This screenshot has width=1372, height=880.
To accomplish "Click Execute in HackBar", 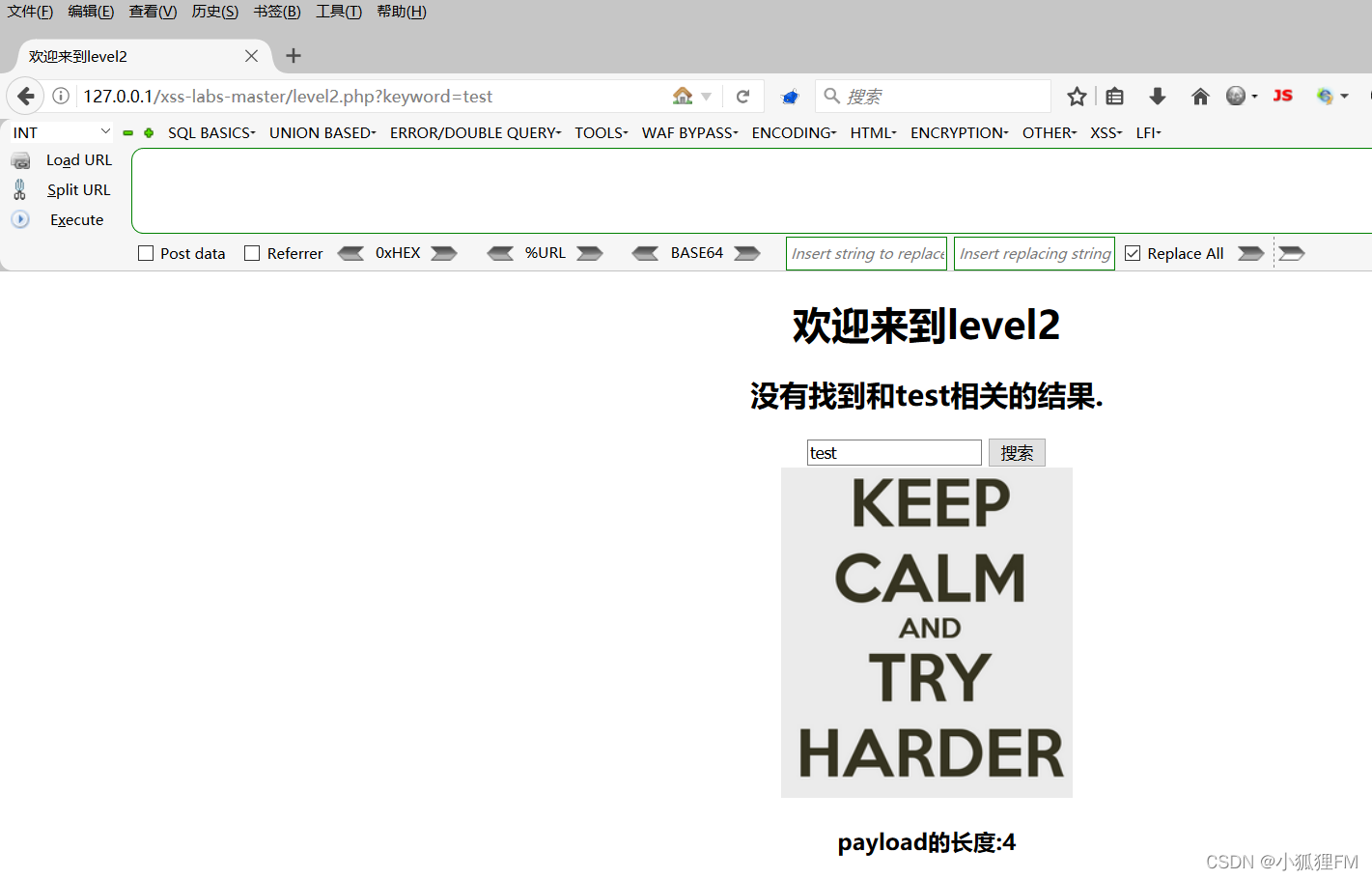I will click(60, 220).
